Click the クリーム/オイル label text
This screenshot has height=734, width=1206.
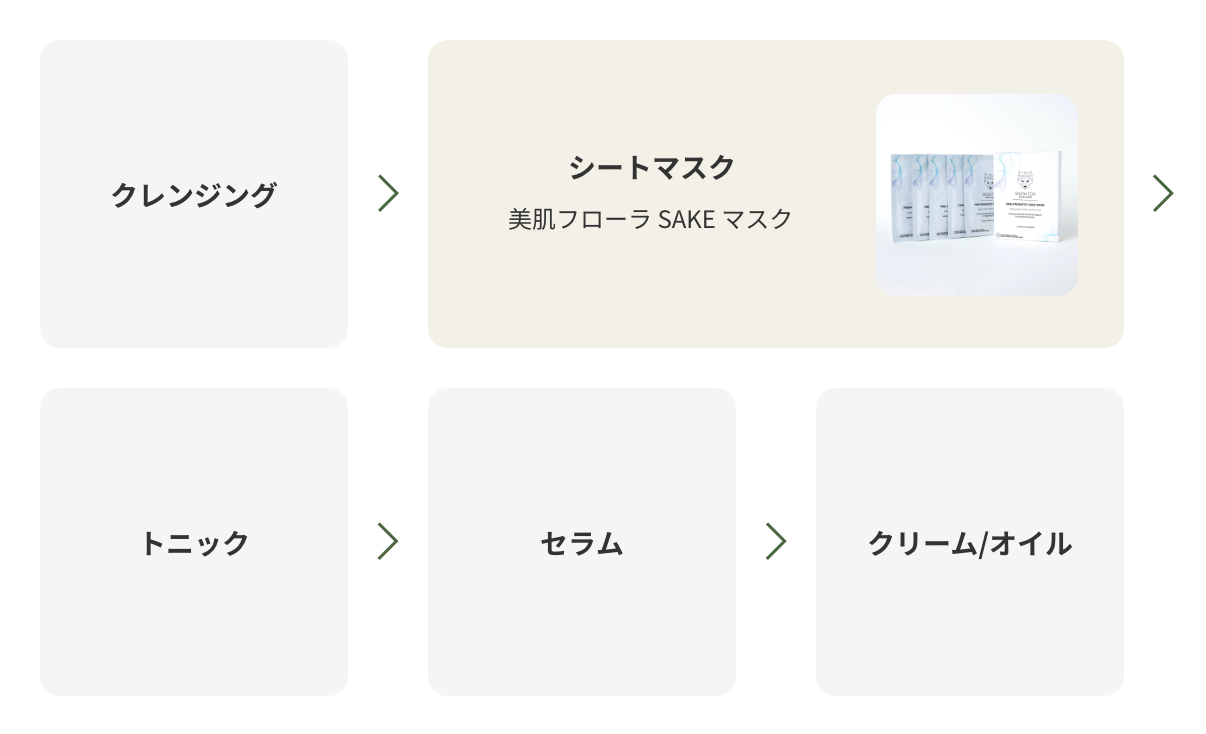pyautogui.click(x=970, y=543)
